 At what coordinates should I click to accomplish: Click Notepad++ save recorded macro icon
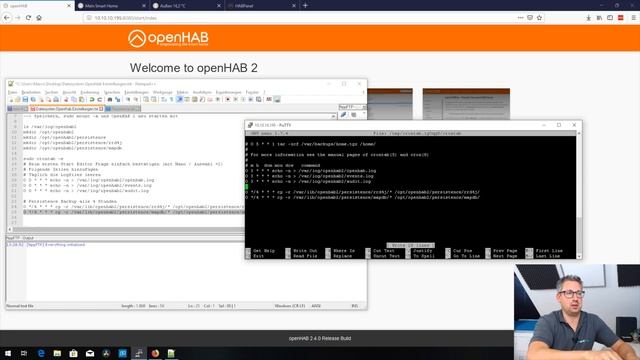pos(259,100)
